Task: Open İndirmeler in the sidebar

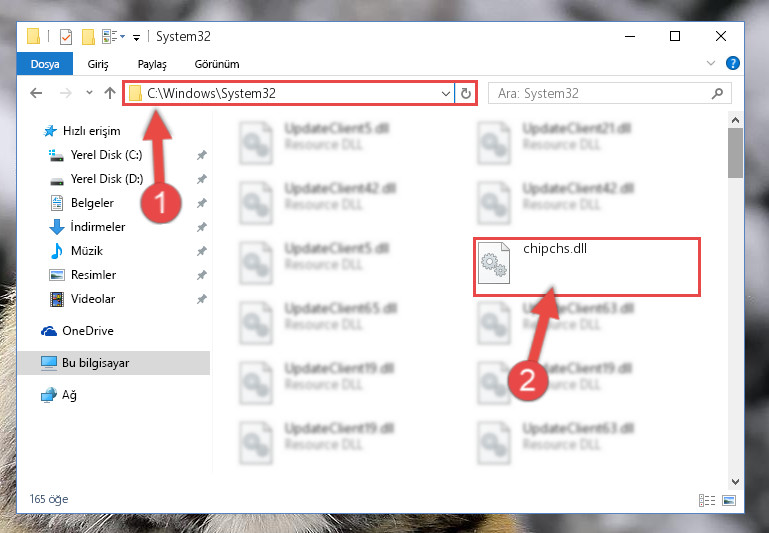Action: point(98,227)
